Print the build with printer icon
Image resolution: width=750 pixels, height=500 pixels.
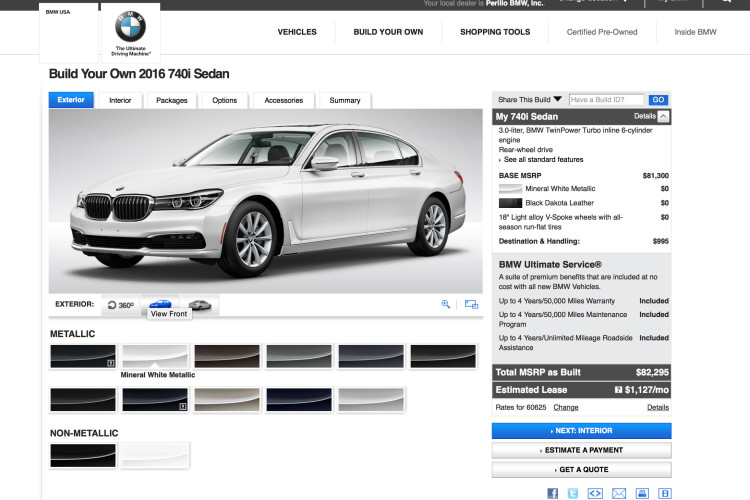coord(642,493)
